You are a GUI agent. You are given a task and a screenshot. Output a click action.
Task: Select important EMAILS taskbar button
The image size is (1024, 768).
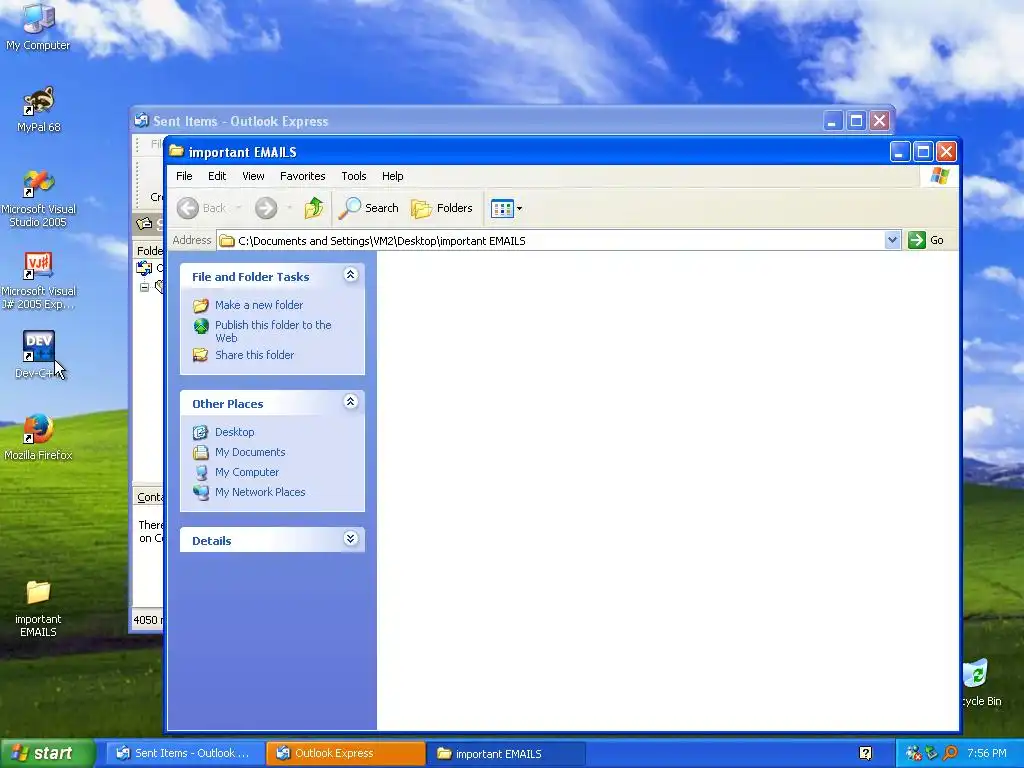pyautogui.click(x=505, y=754)
